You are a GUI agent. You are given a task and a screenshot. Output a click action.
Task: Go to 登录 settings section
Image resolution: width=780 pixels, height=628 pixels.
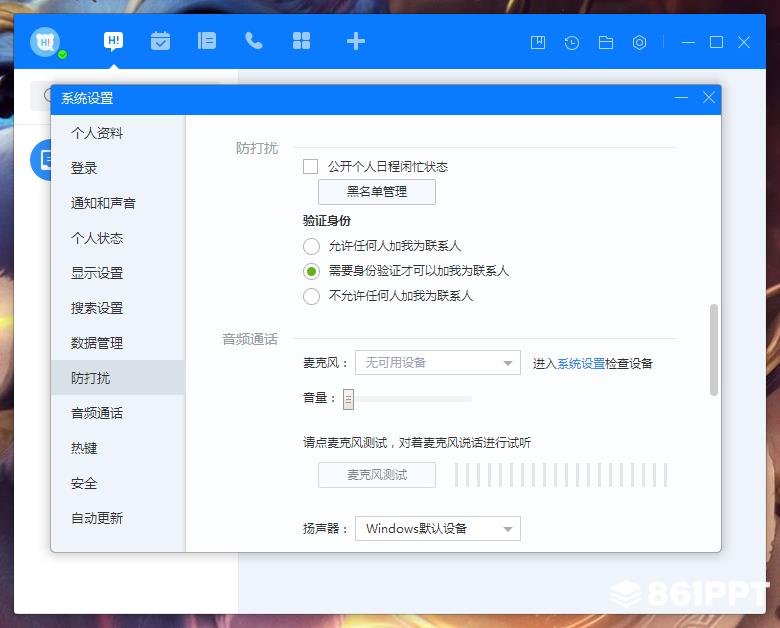click(x=118, y=168)
